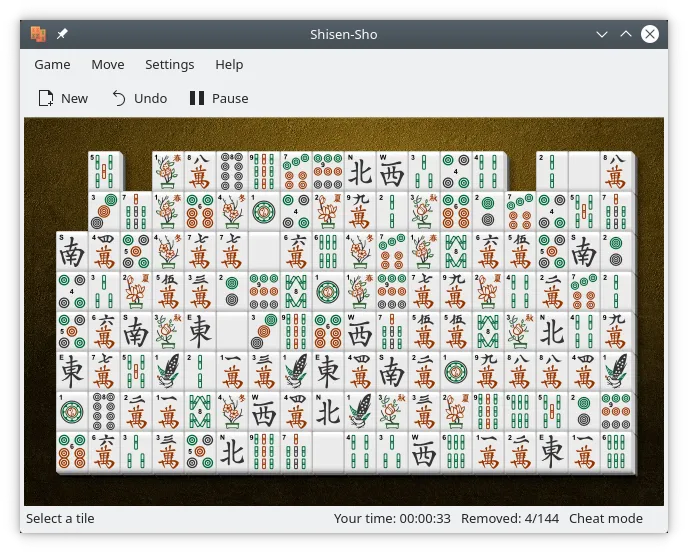Expand the Help menu

(229, 64)
